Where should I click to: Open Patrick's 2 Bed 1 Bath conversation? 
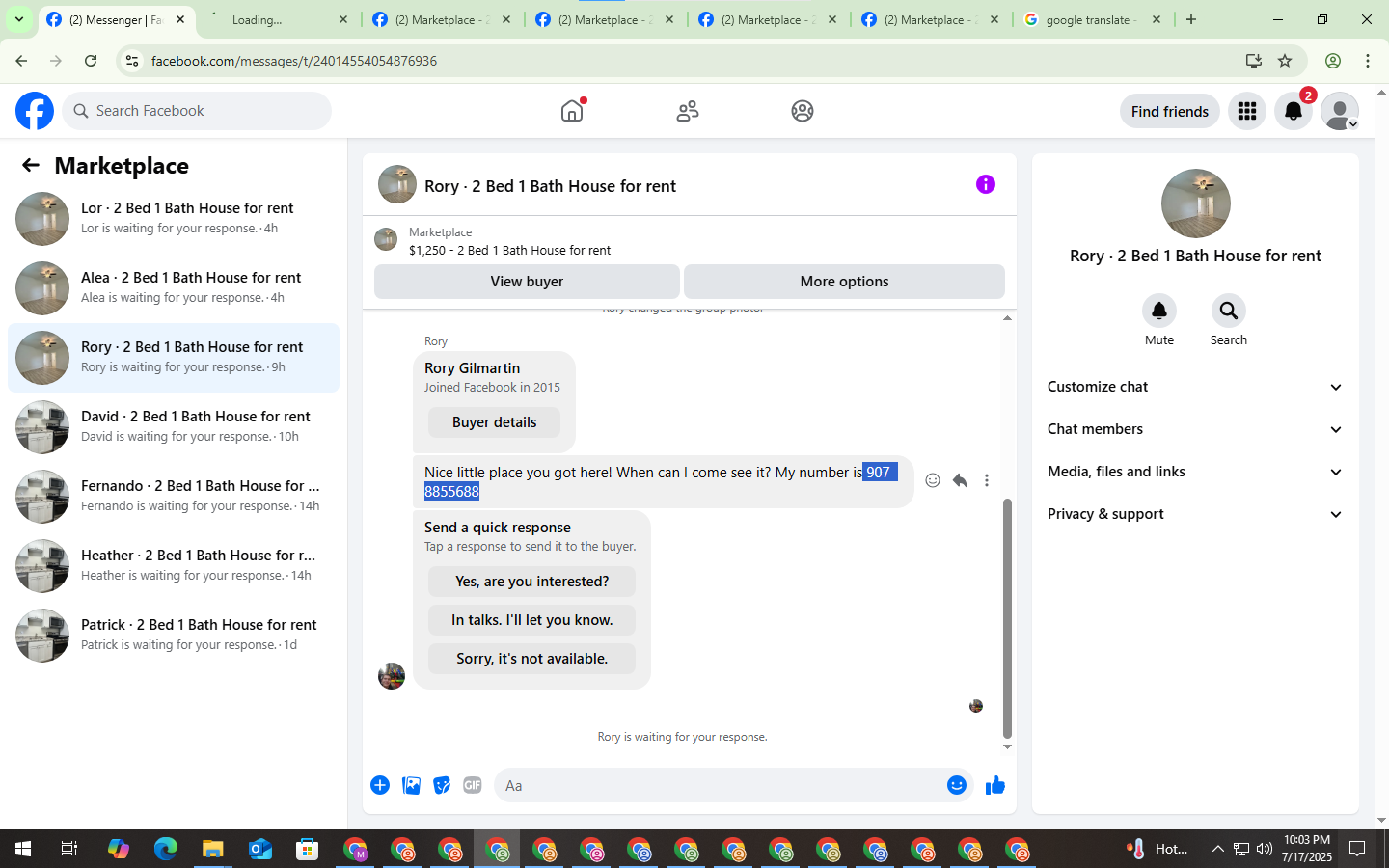174,636
